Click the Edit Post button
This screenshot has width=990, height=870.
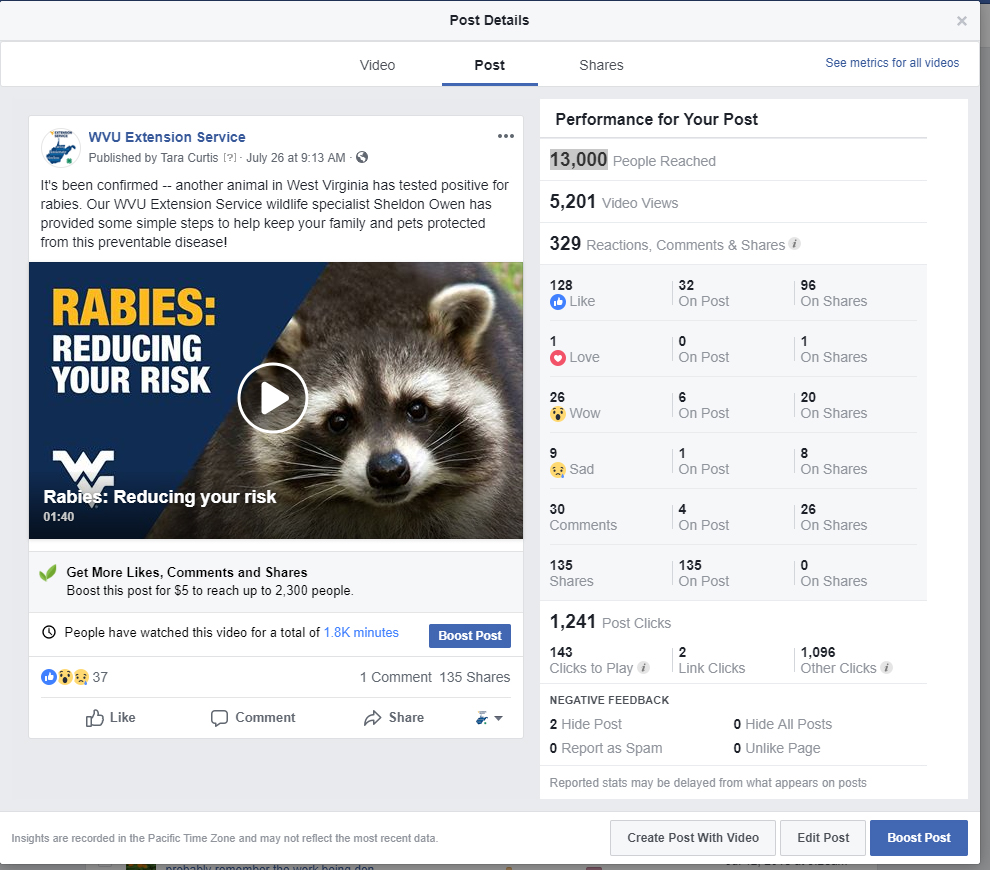pos(822,838)
